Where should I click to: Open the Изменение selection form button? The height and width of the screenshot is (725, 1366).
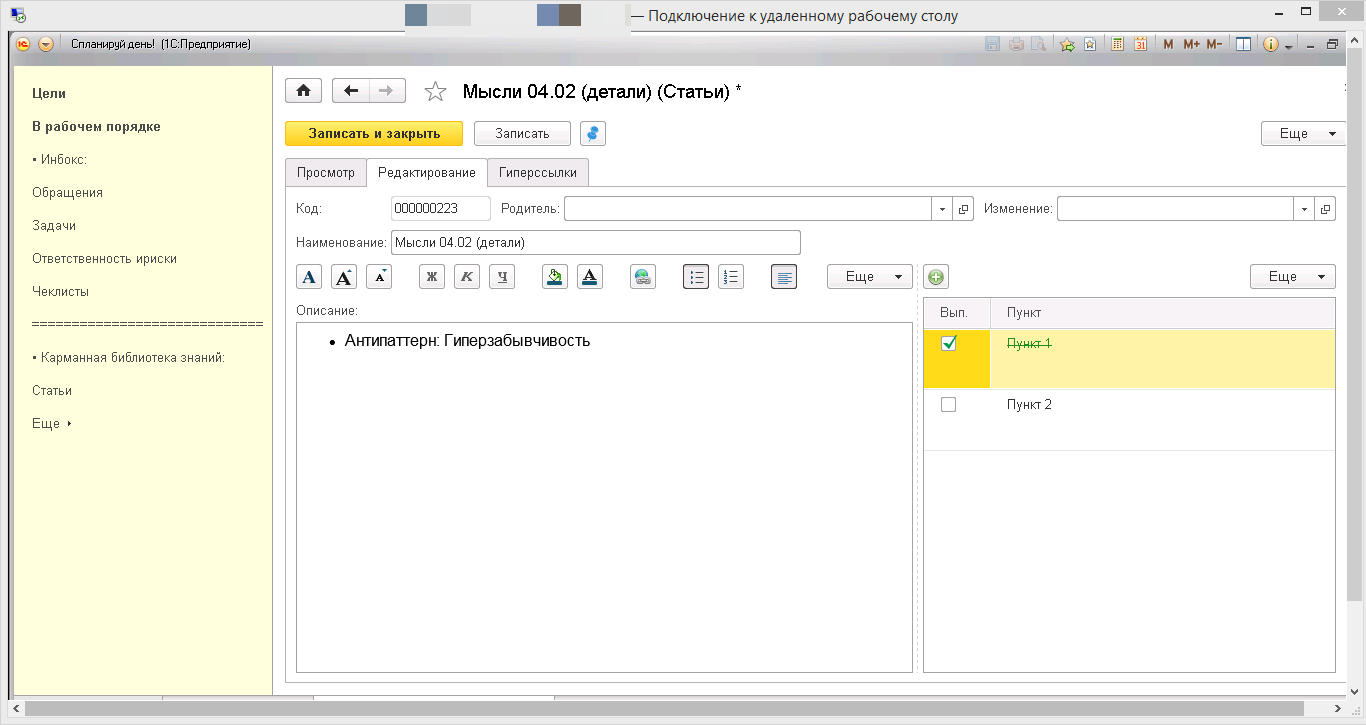click(1325, 209)
